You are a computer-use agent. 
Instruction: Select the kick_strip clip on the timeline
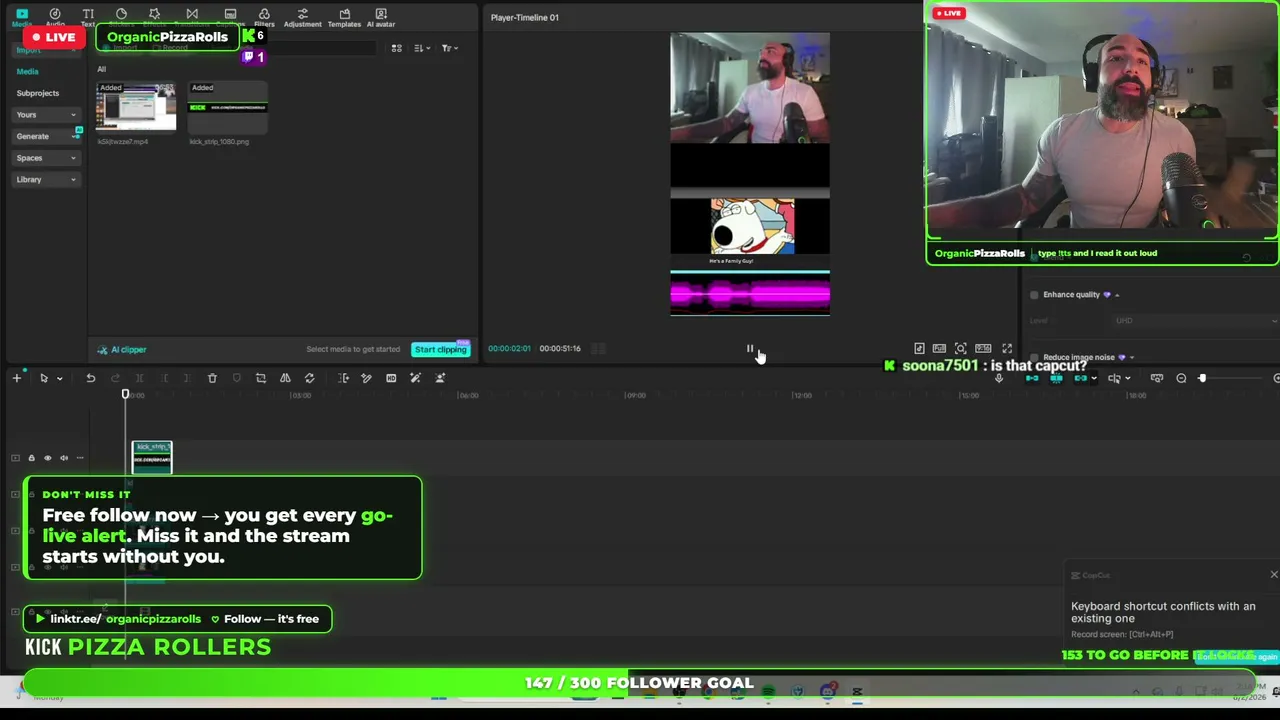(x=152, y=458)
